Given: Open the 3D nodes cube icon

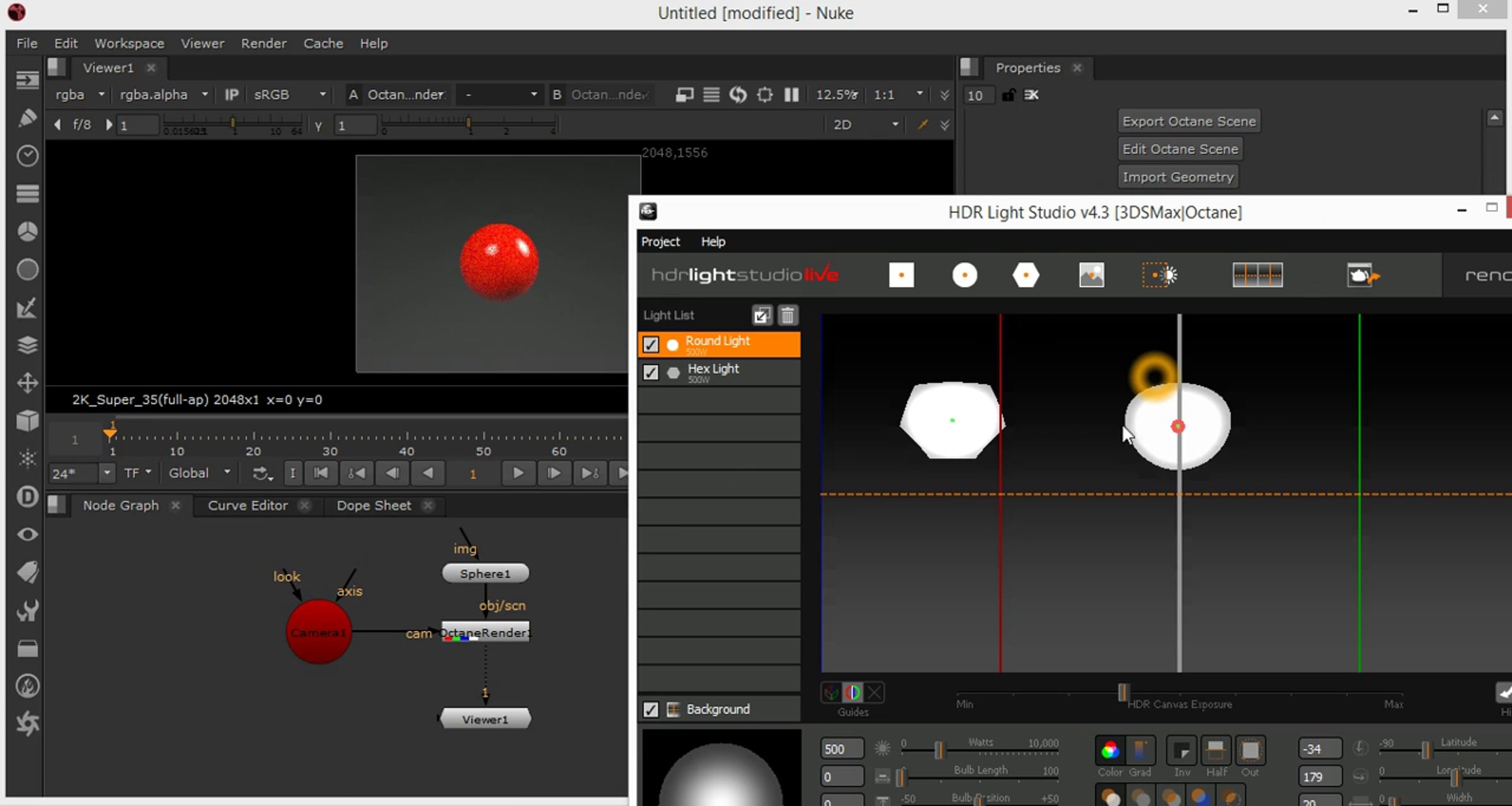Looking at the screenshot, I should click(27, 420).
